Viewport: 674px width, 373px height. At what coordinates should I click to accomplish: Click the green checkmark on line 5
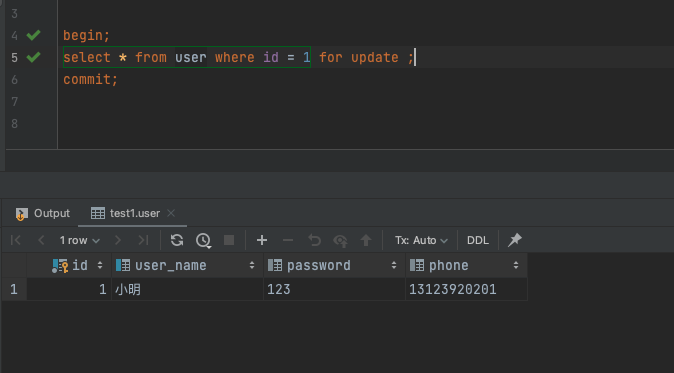(34, 57)
